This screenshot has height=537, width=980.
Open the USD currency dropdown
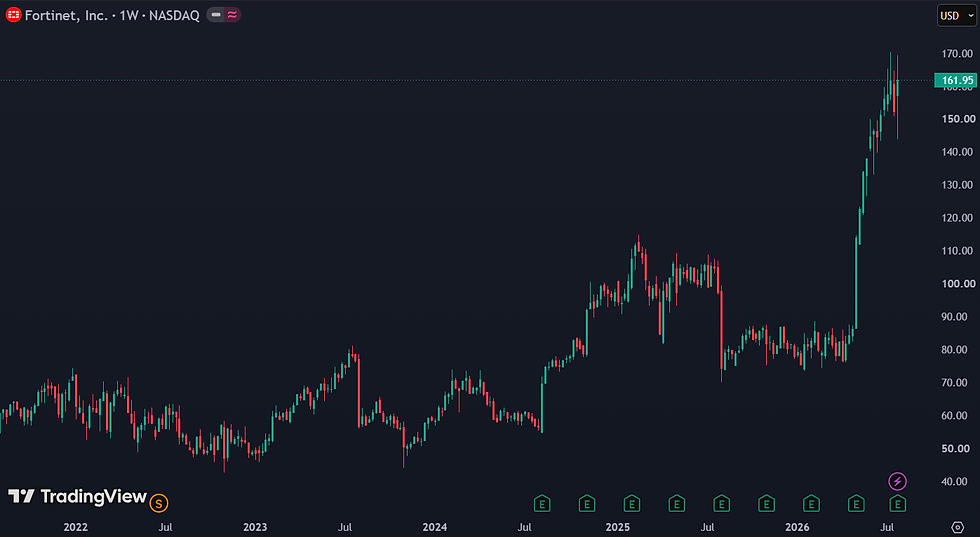pyautogui.click(x=956, y=16)
